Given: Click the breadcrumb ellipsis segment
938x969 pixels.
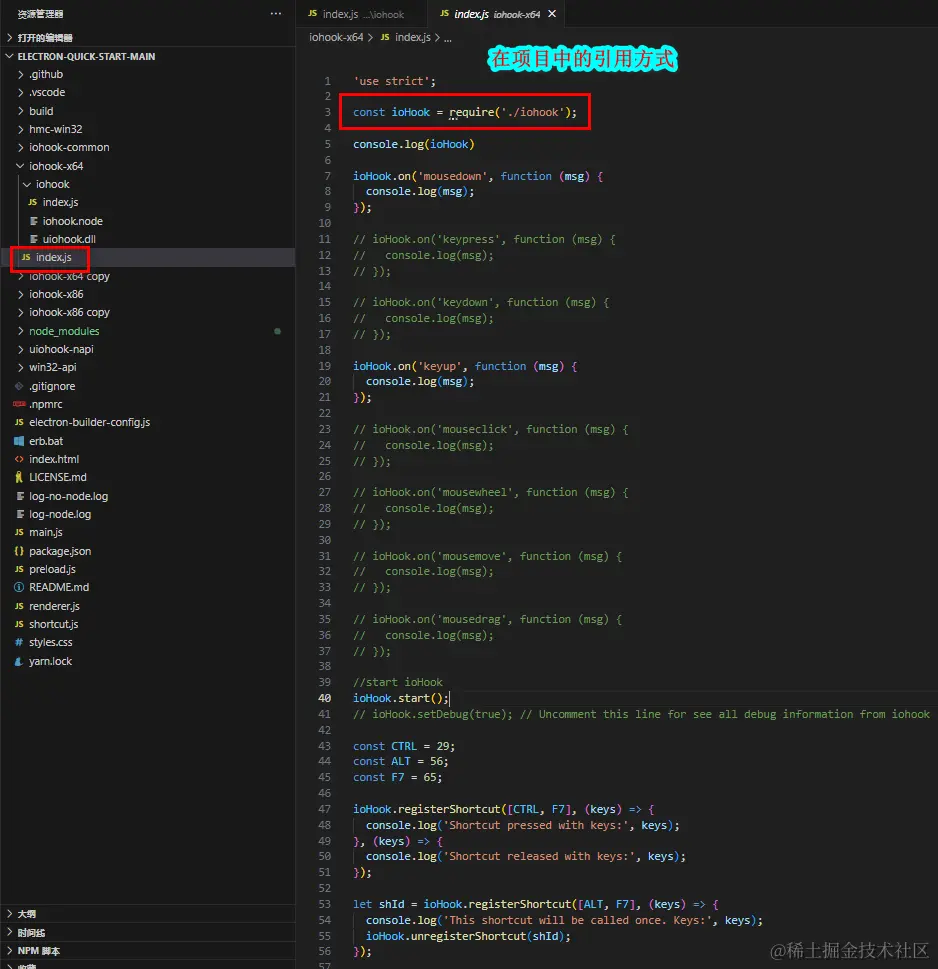Looking at the screenshot, I should [x=447, y=38].
